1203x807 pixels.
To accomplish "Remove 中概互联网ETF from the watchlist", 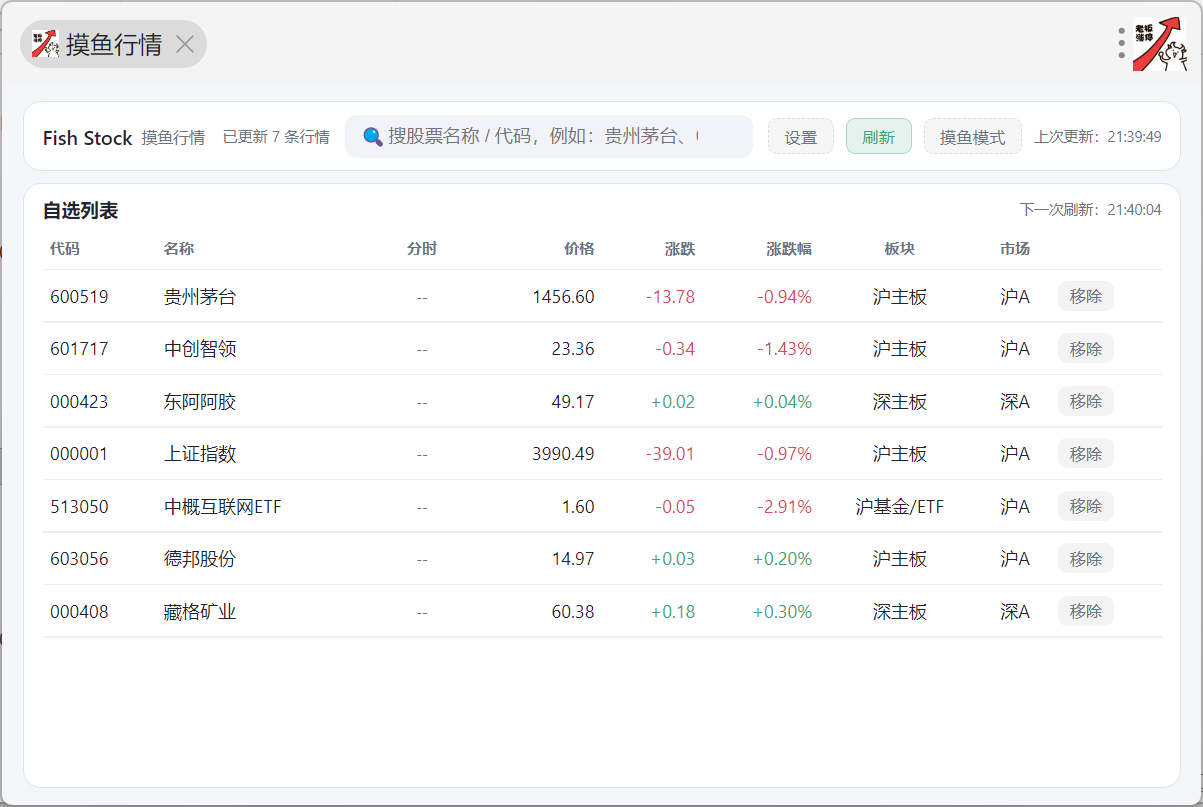I will [x=1085, y=506].
